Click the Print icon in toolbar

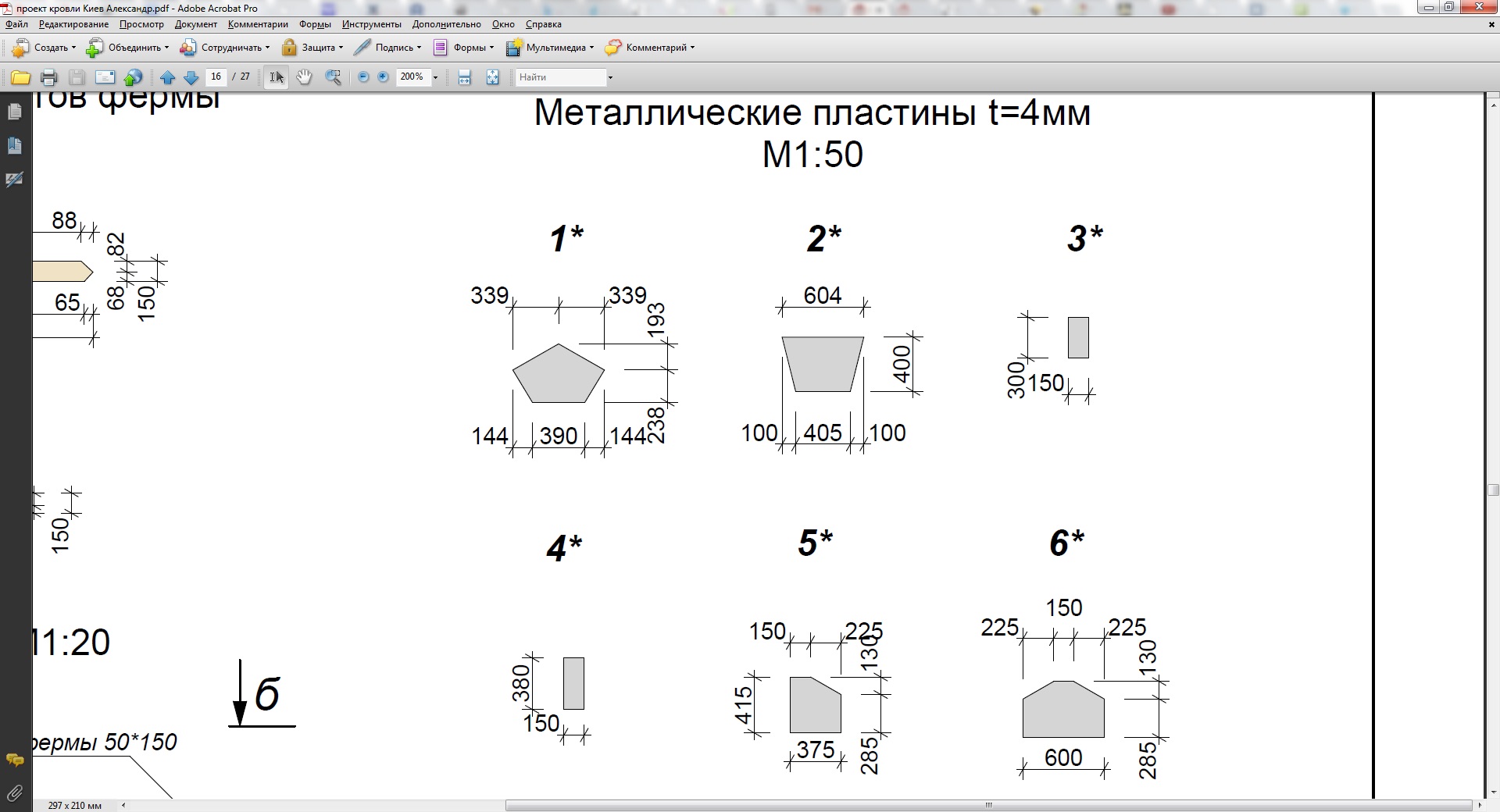coord(48,77)
